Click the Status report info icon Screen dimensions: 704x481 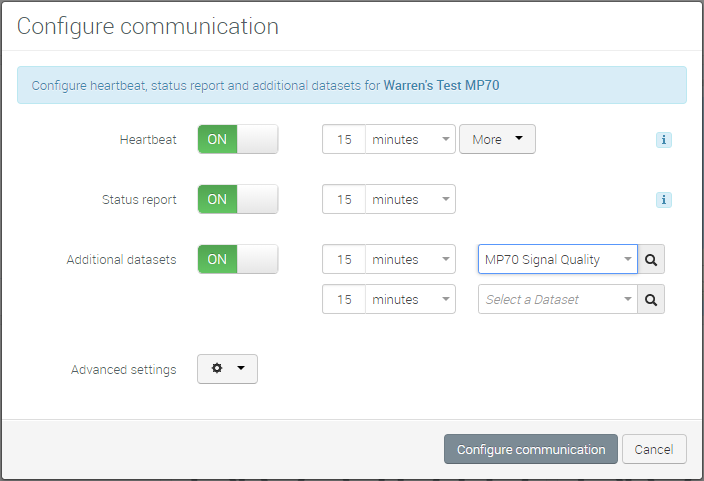663,200
